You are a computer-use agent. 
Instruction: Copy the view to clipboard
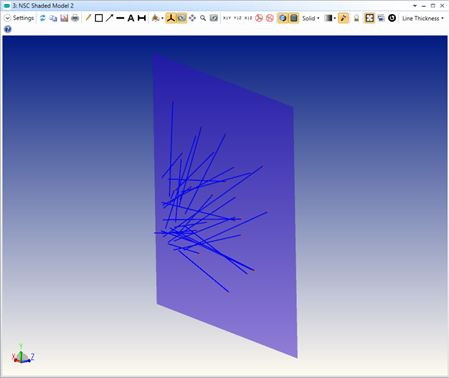53,18
